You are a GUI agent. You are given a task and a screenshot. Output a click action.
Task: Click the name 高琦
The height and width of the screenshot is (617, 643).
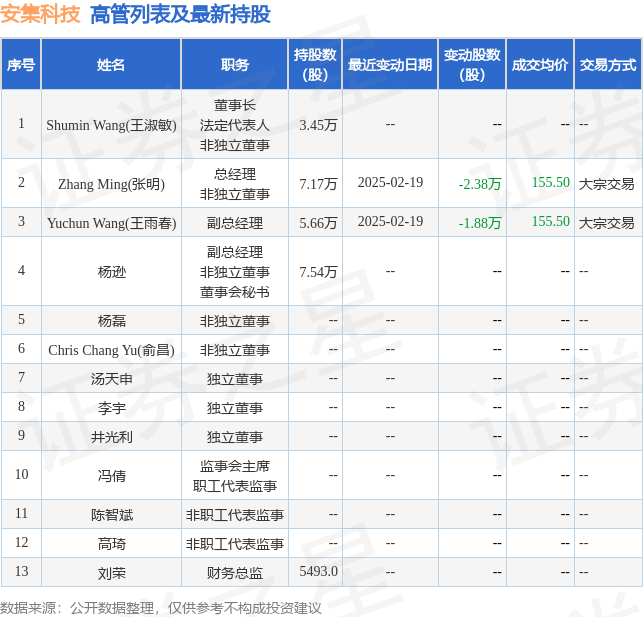[112, 544]
